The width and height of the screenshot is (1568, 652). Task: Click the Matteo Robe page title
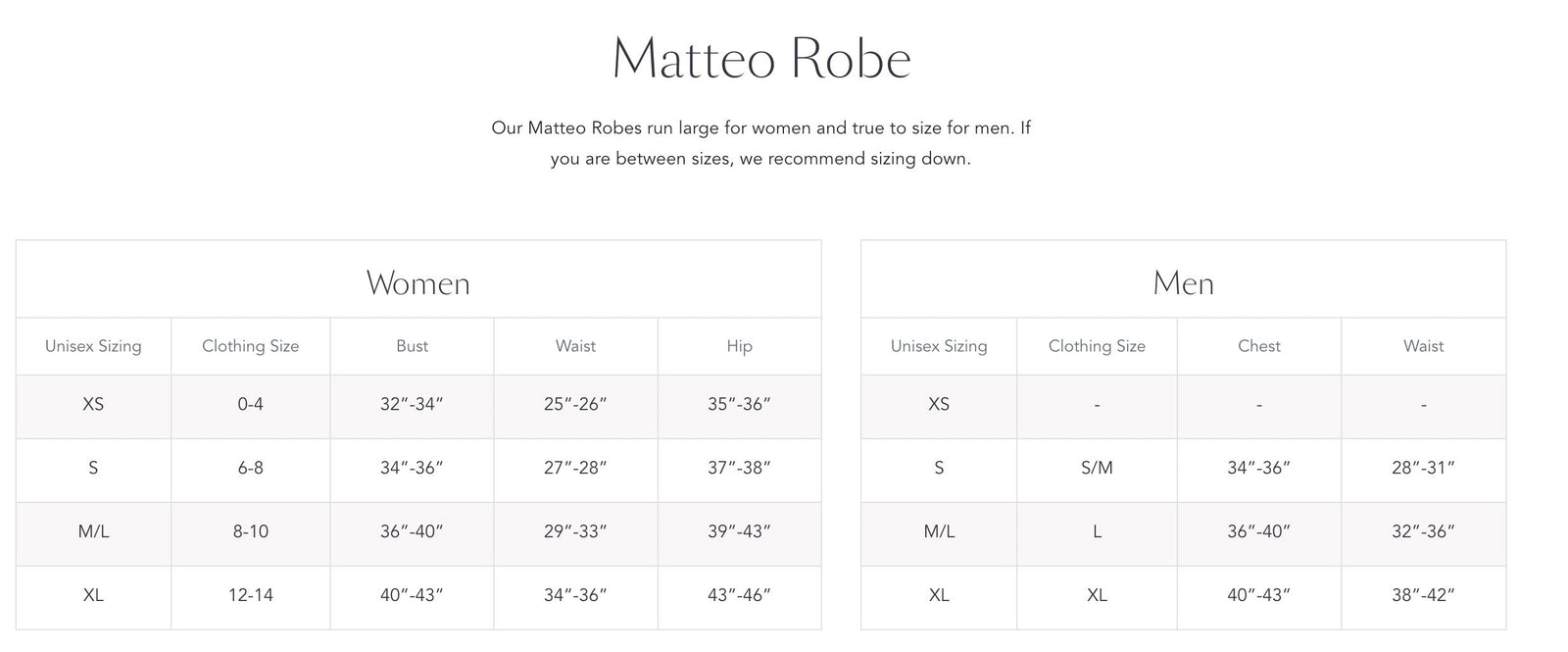coord(761,59)
